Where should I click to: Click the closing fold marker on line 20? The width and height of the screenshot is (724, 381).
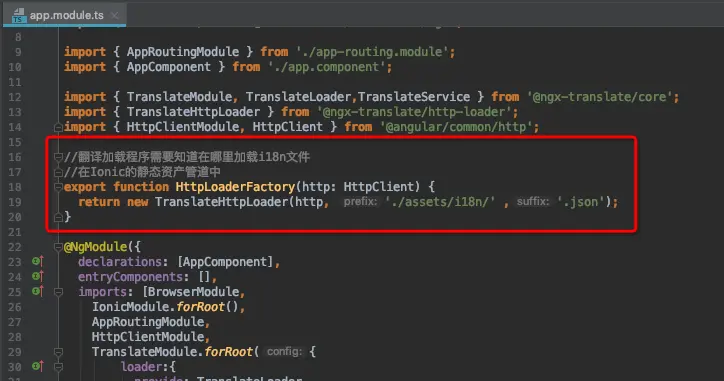tap(58, 217)
